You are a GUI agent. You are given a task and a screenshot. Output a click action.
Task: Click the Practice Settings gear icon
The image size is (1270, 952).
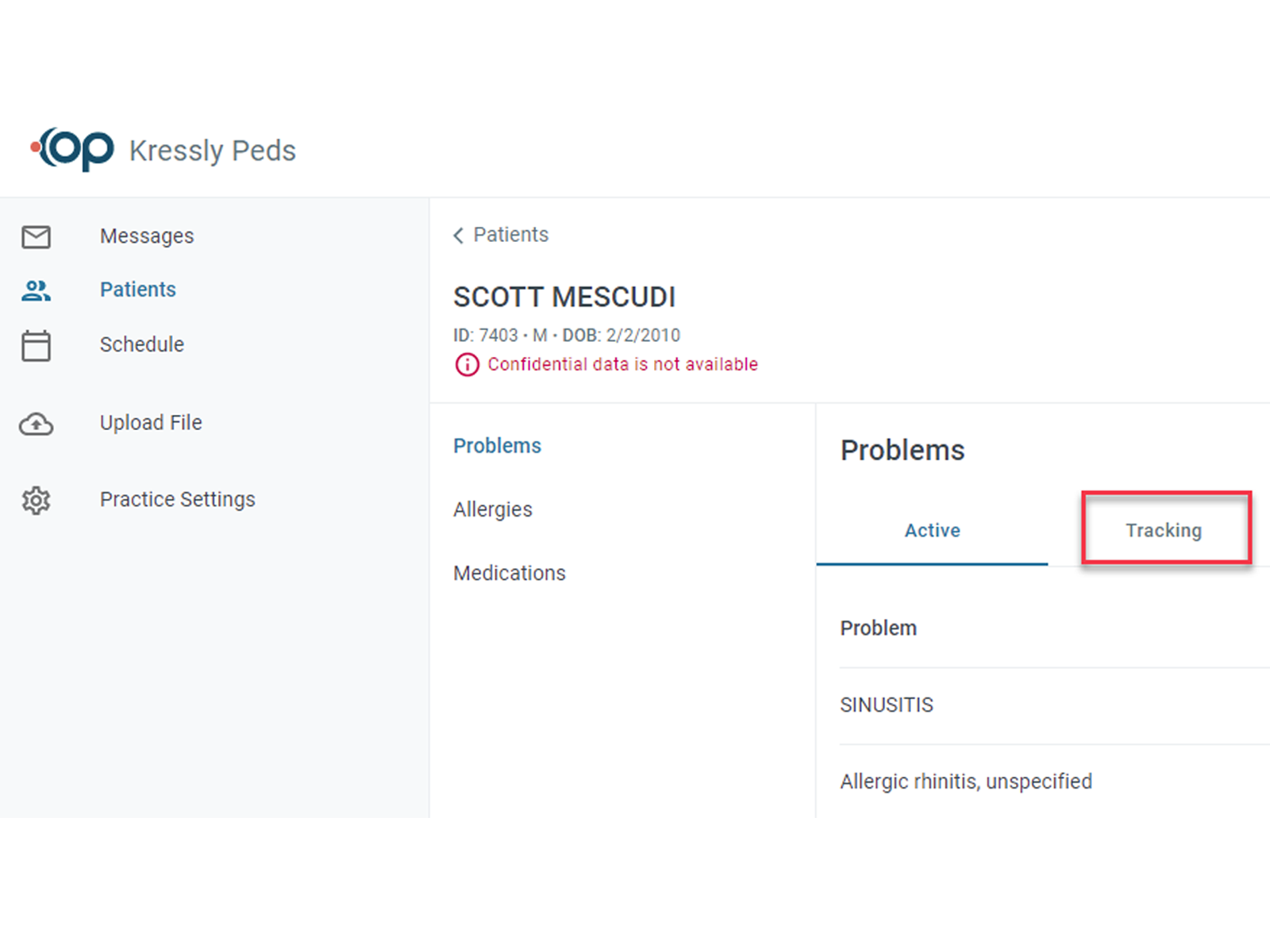click(x=36, y=500)
